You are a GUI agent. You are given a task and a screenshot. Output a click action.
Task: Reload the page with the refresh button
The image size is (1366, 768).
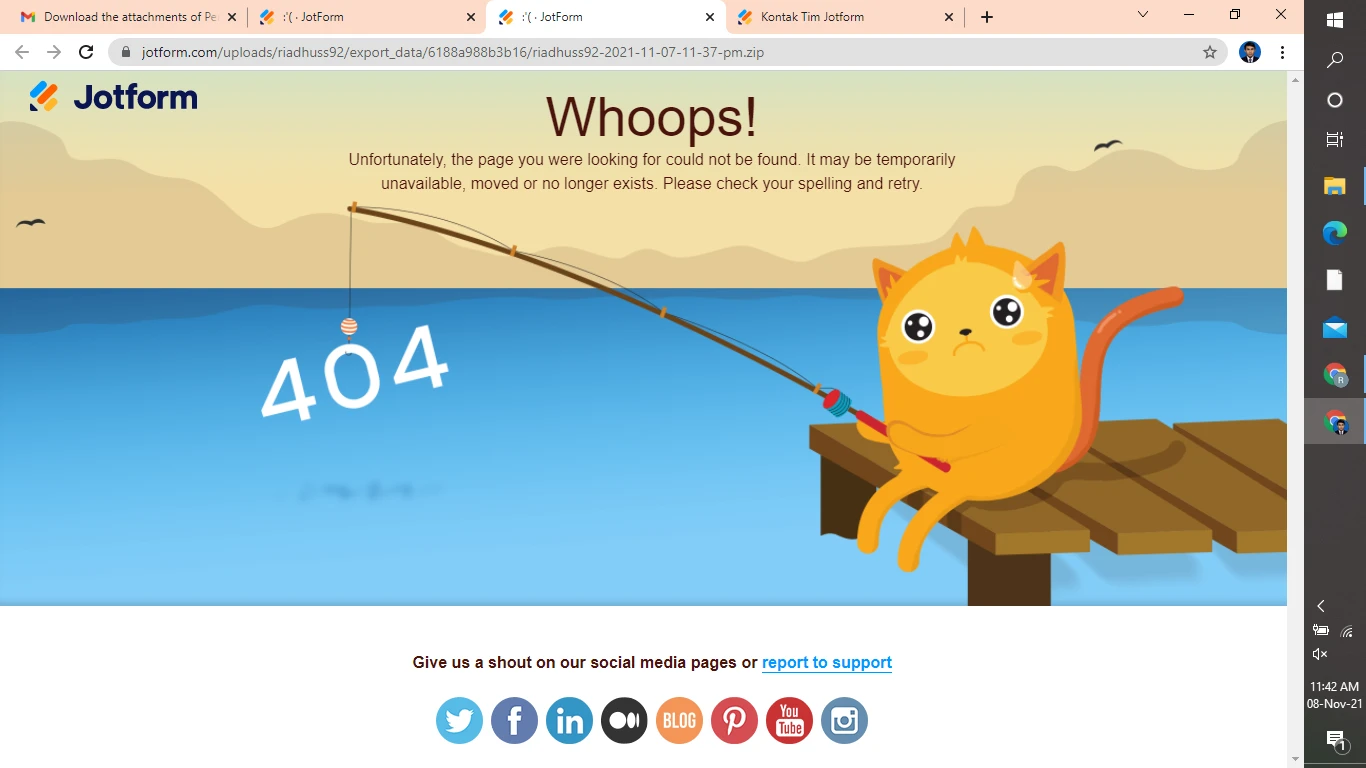coord(86,52)
